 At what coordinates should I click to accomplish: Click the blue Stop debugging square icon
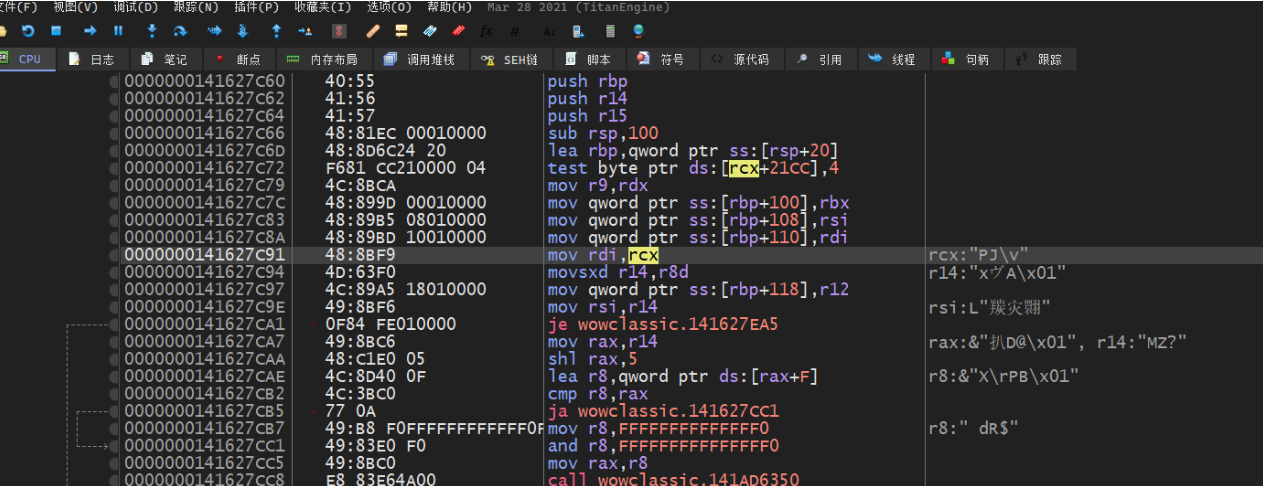(56, 31)
